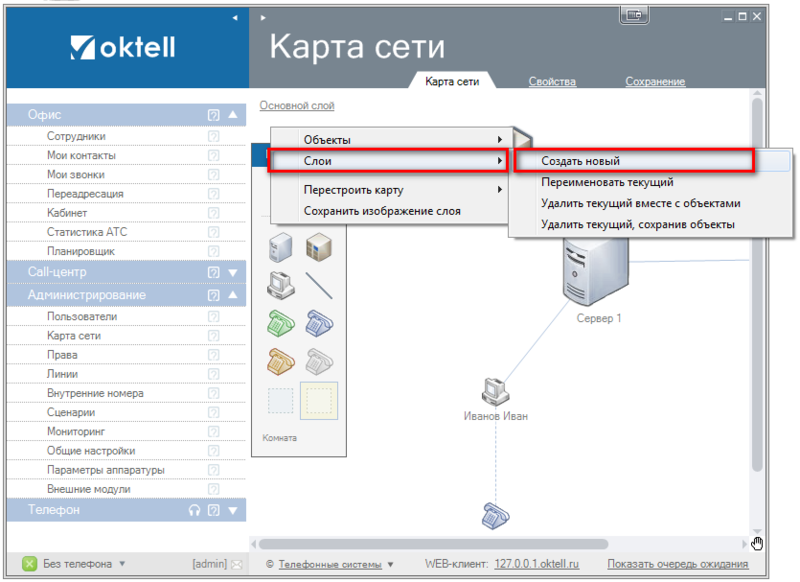
Task: Select the orange telephone icon in palette
Action: [x=281, y=361]
